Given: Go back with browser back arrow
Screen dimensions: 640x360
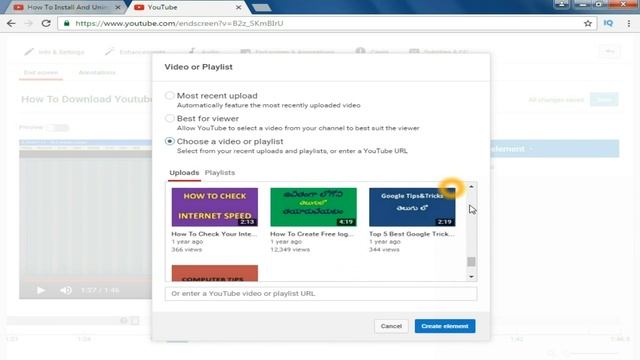Looking at the screenshot, I should click(x=11, y=23).
